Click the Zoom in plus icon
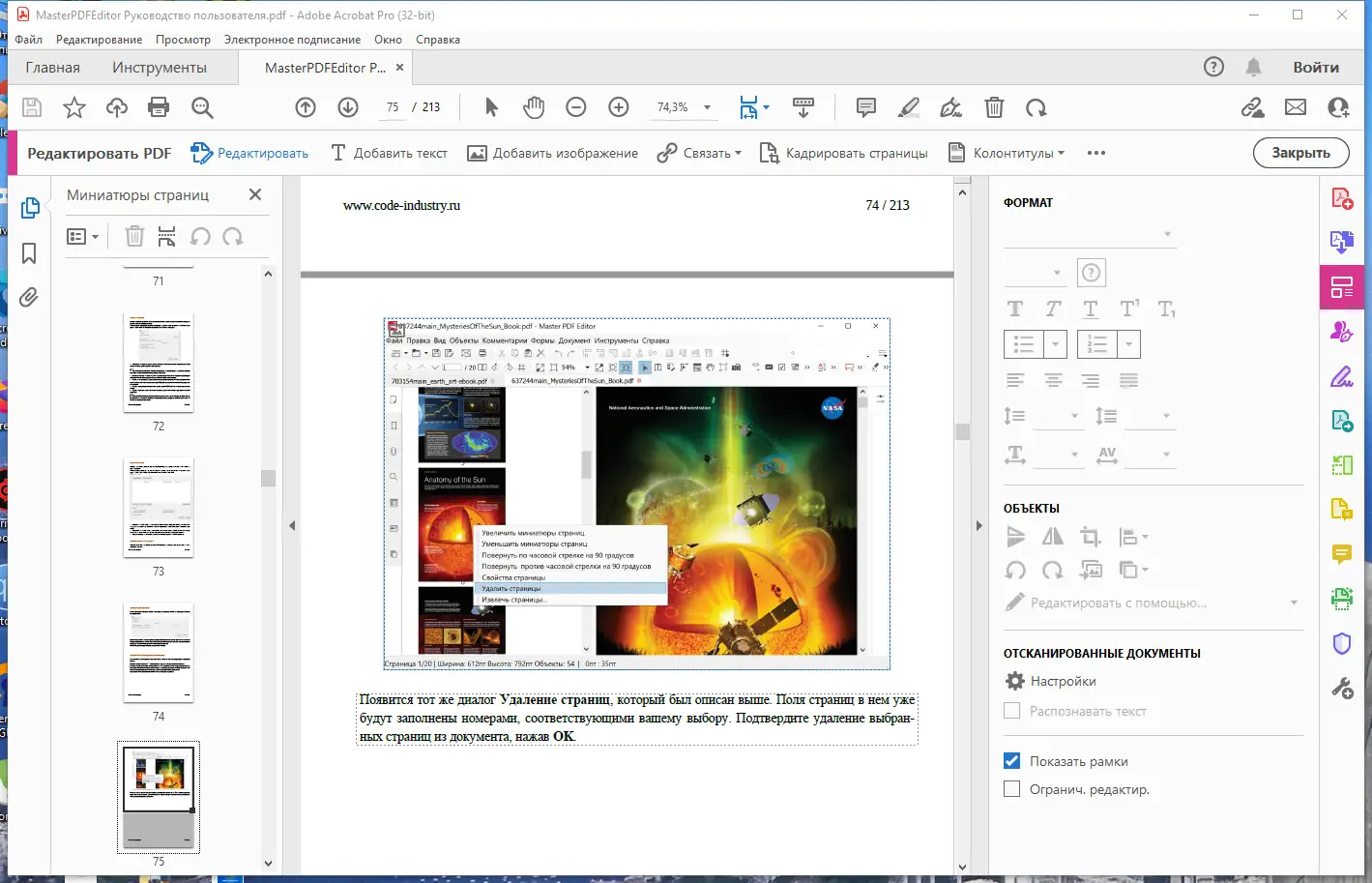This screenshot has height=883, width=1372. 619,107
